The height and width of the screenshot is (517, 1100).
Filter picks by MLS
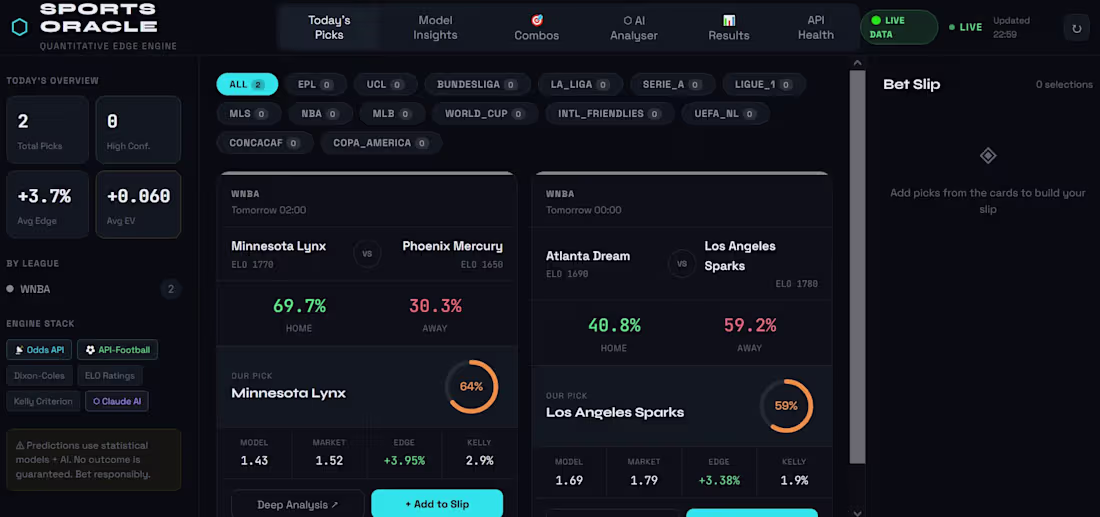[248, 114]
